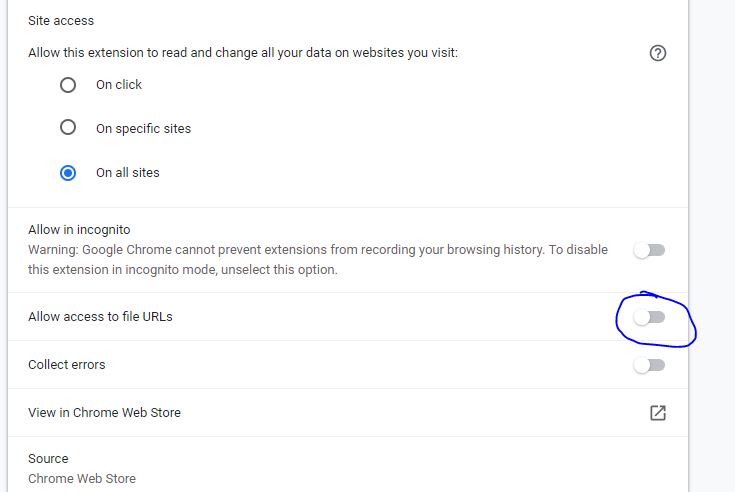This screenshot has height=492, width=735.
Task: Turn on Allow access to file URLs switch
Action: 649,317
